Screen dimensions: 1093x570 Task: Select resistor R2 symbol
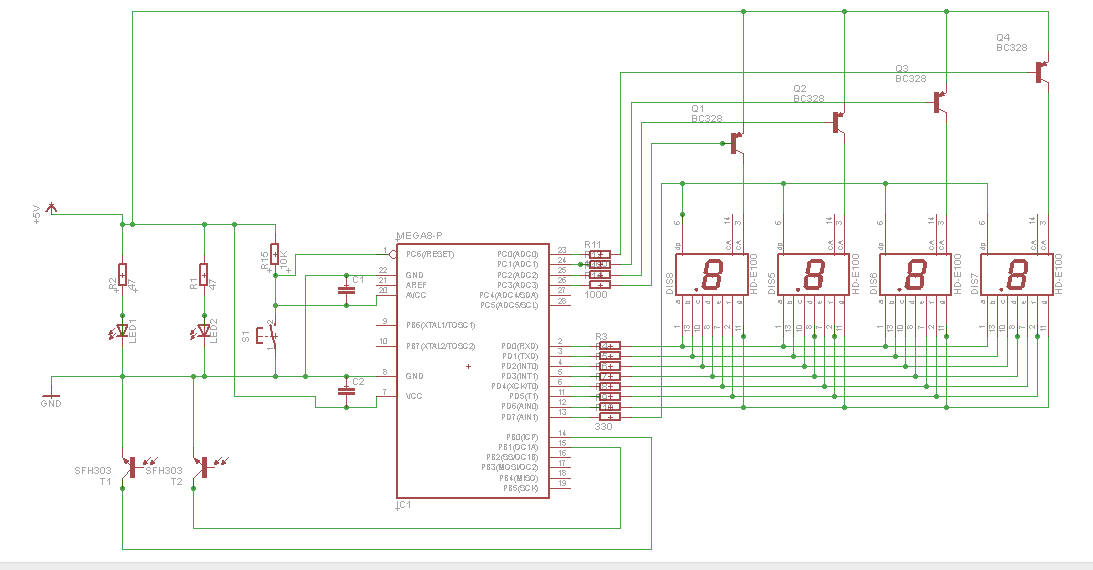pyautogui.click(x=123, y=275)
